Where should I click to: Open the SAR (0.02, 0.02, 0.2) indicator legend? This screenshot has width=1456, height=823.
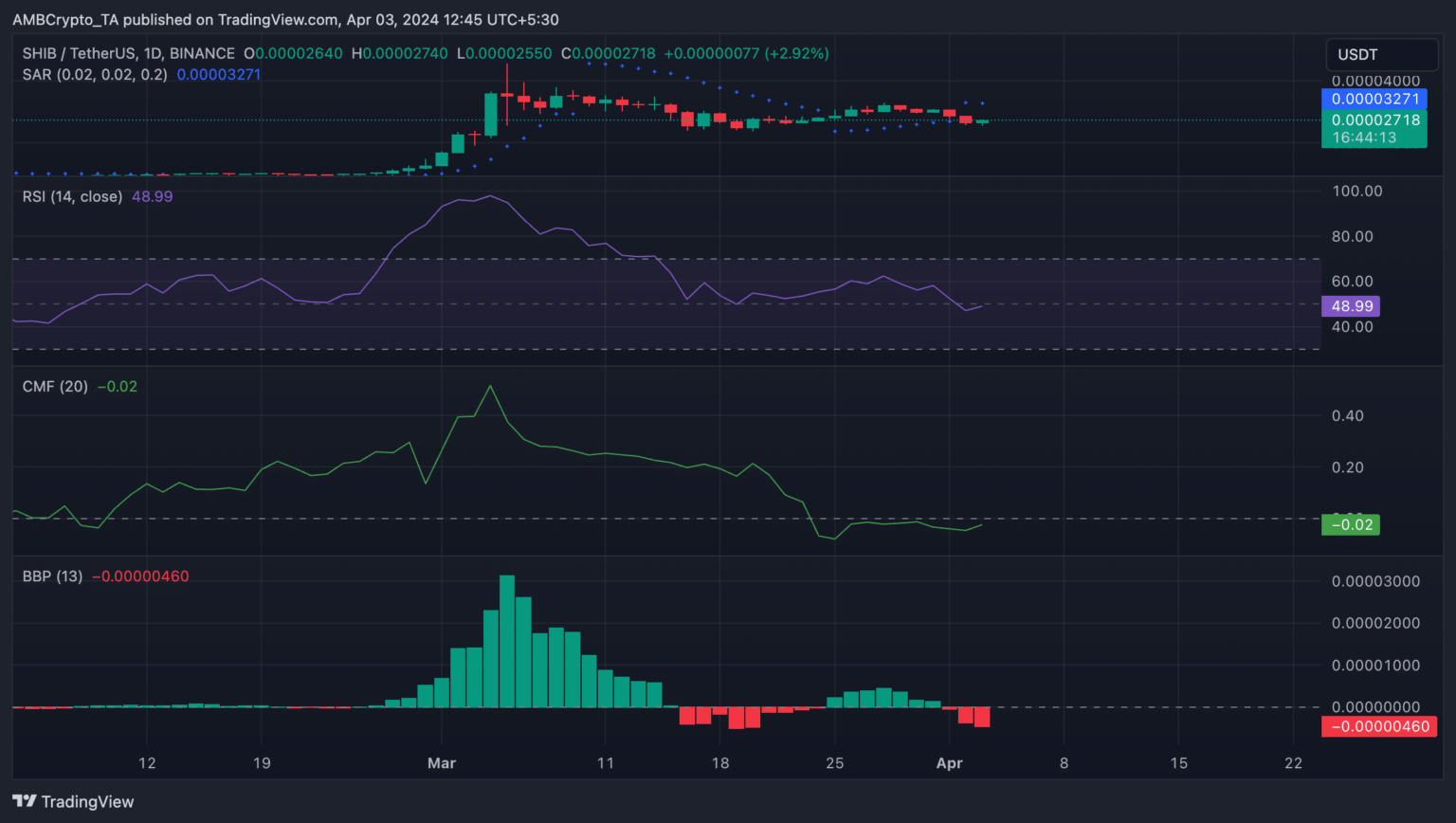click(x=95, y=74)
